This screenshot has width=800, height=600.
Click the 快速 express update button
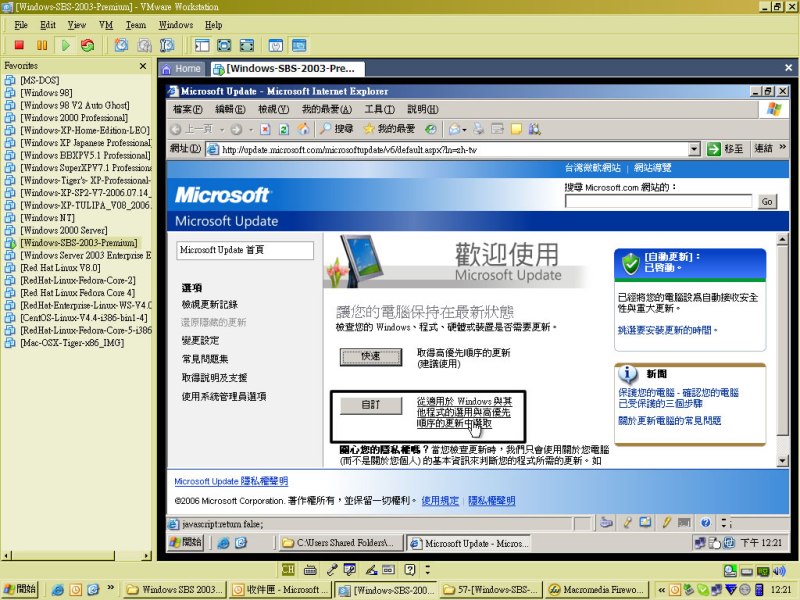pos(371,357)
